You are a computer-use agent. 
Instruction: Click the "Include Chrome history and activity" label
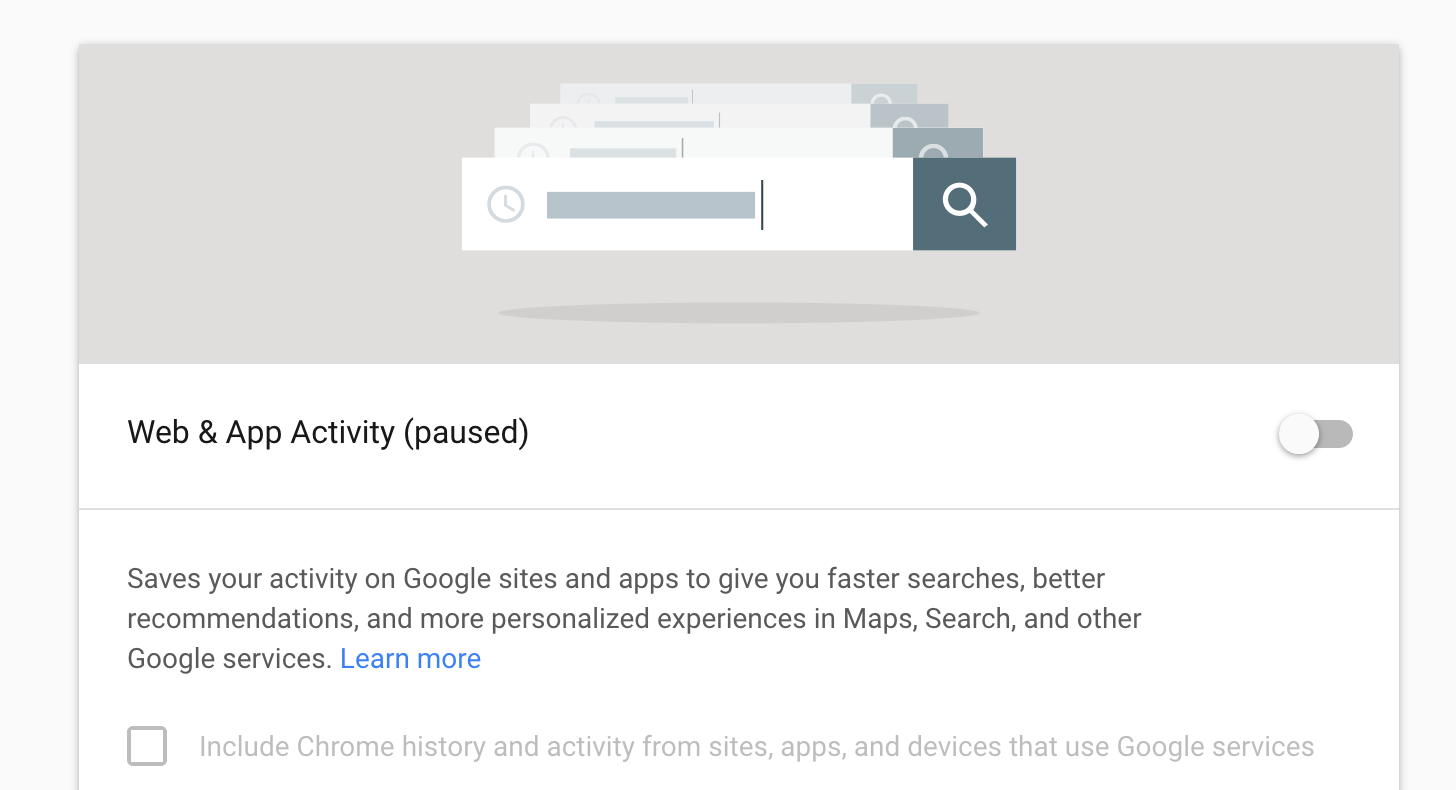(x=756, y=747)
